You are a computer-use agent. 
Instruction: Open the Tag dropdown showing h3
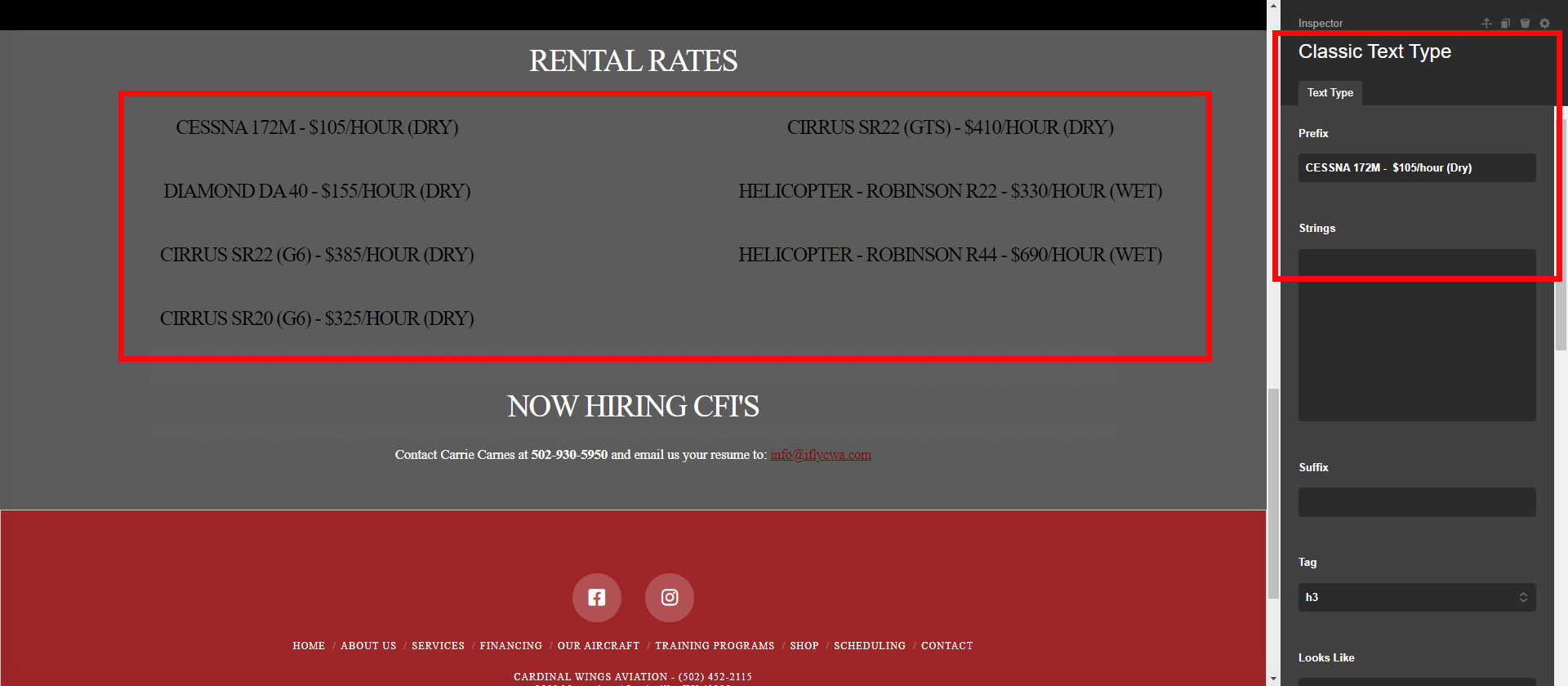(1416, 597)
